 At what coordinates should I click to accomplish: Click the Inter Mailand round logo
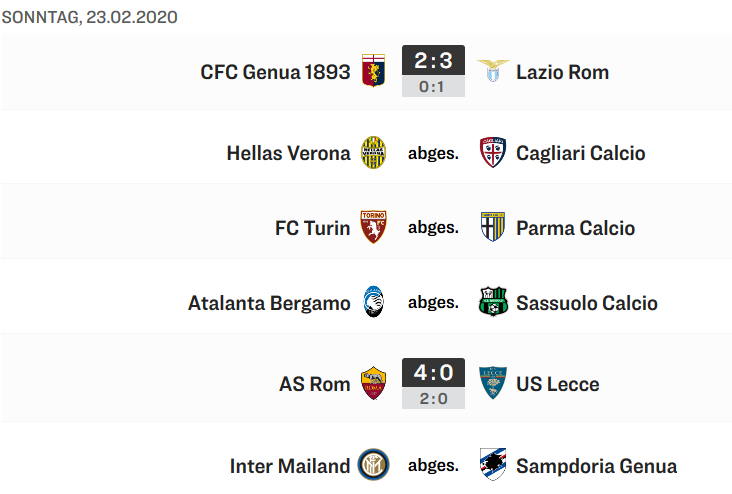tap(374, 465)
